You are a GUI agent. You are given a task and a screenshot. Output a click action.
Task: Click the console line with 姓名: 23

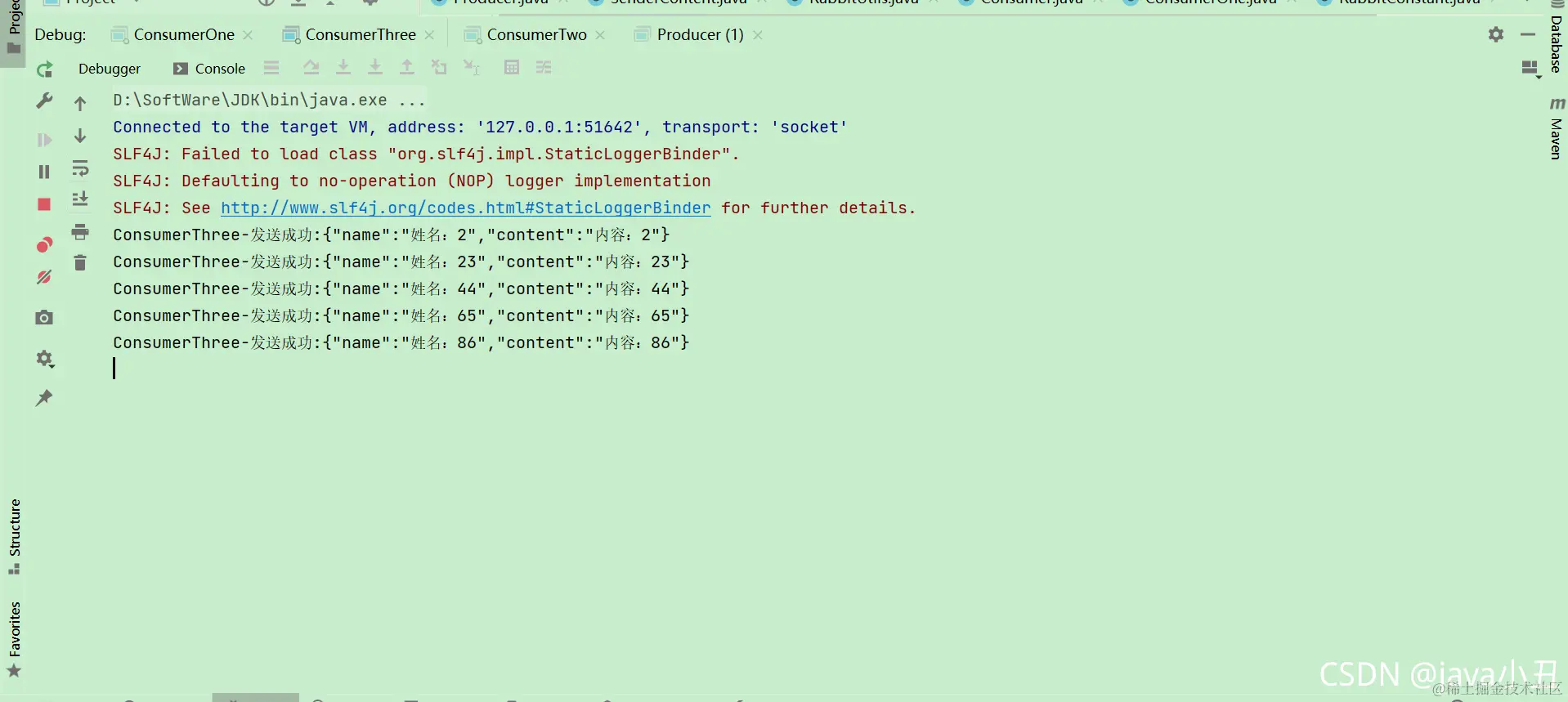click(401, 262)
